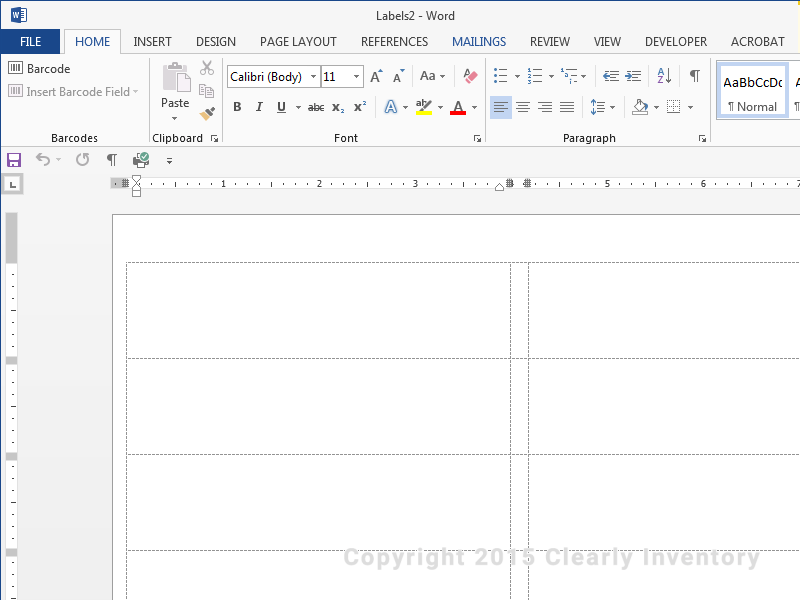Decrease paragraph indent

[611, 77]
